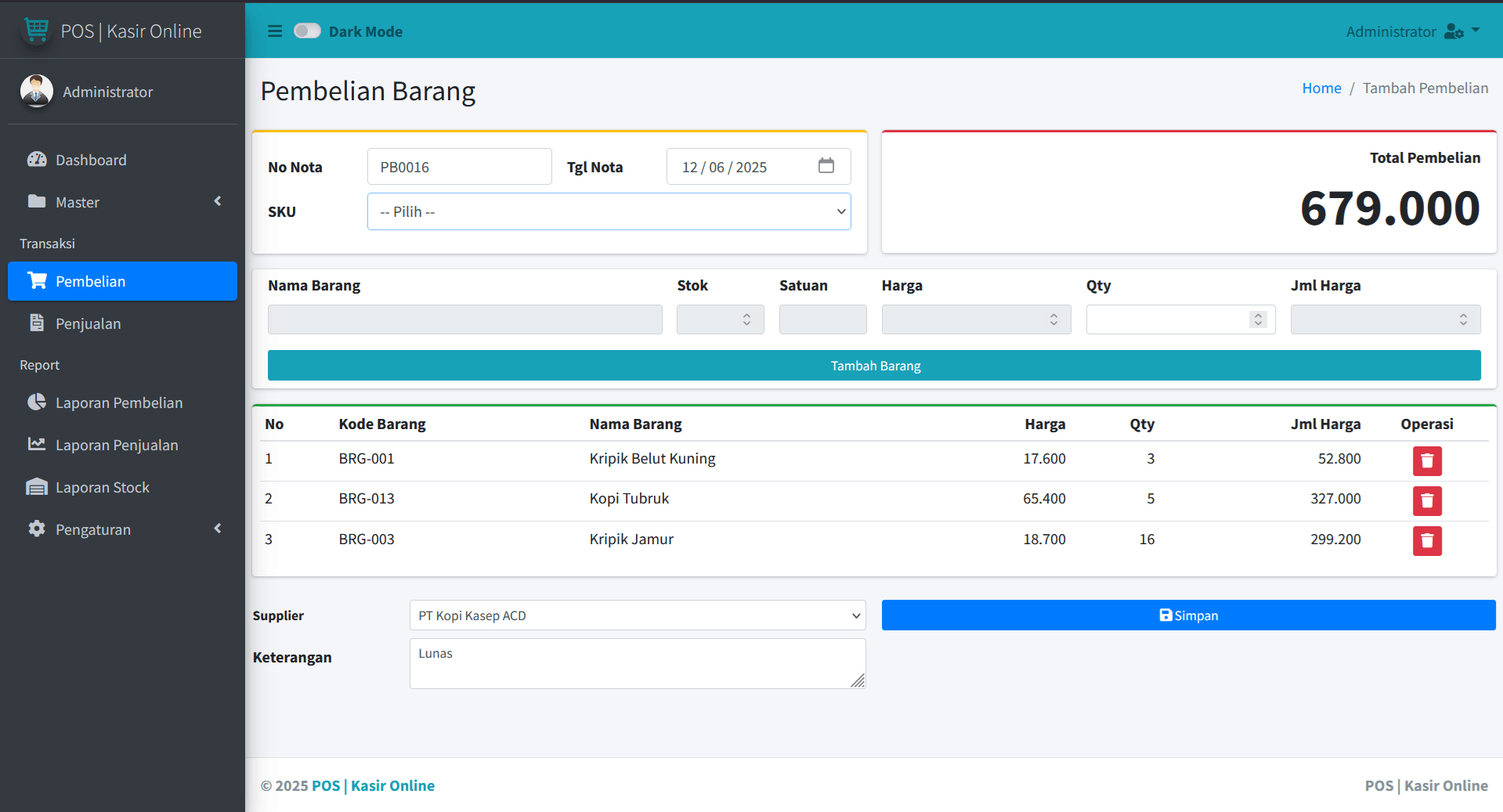
Task: Expand the Pengaturan submenu chevron
Action: pos(218,529)
